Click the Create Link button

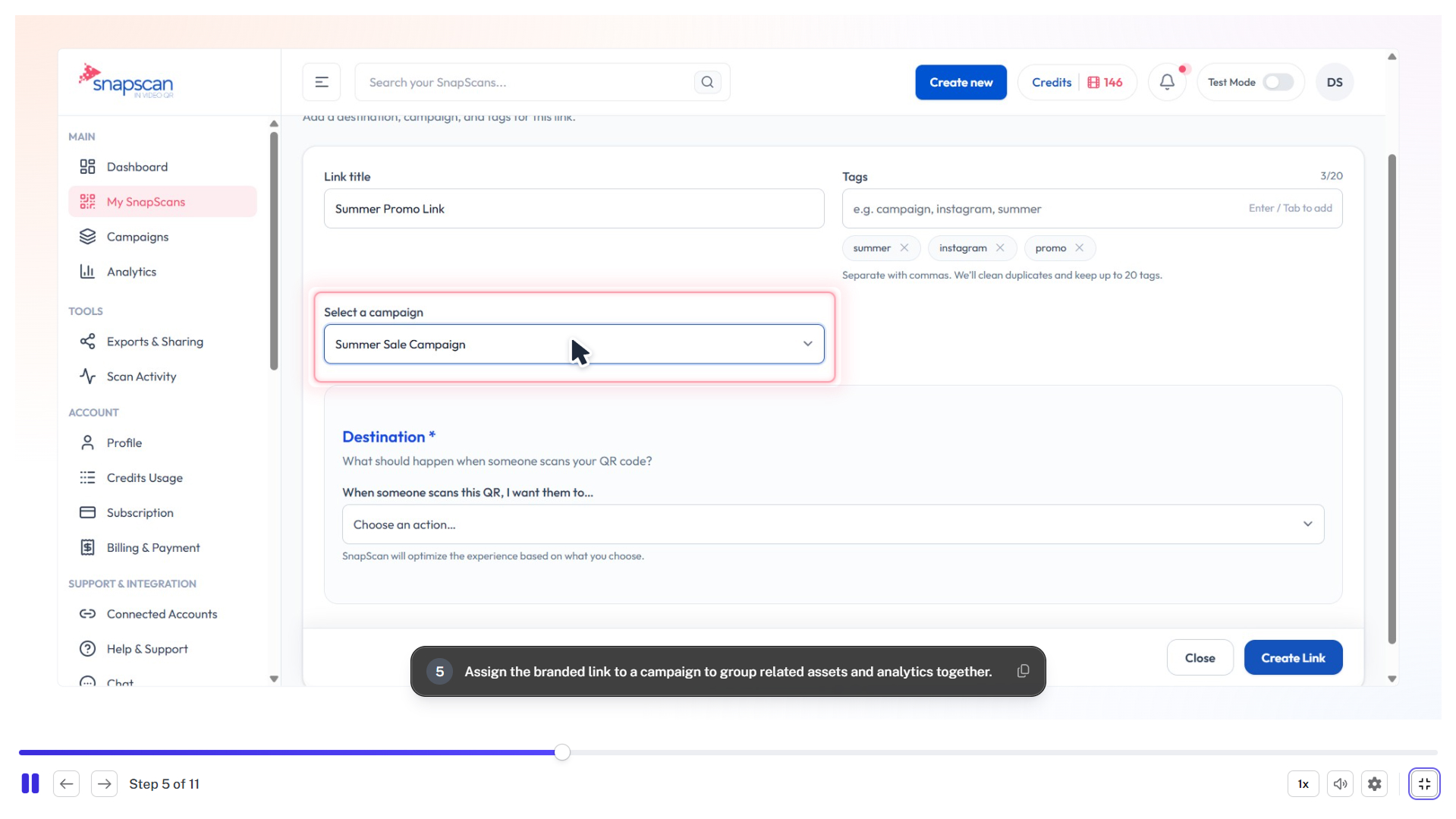pyautogui.click(x=1293, y=658)
